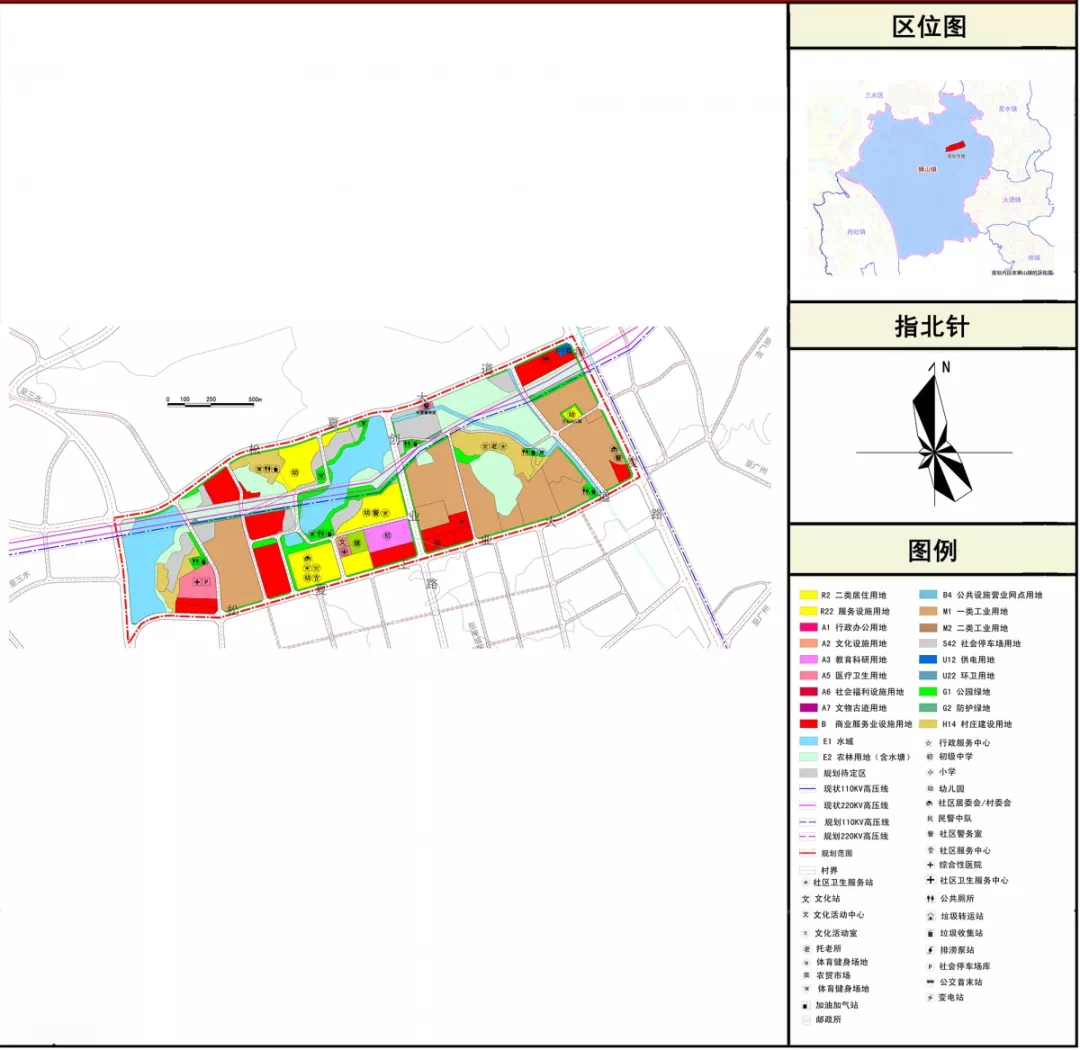The height and width of the screenshot is (1050, 1080).
Task: Click the 图例 legend heading
Action: (x=931, y=550)
